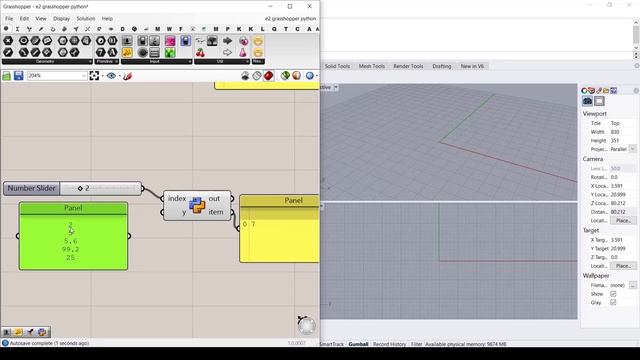Open the Display menu in Grasshopper
Viewport: 640px width, 360px height.
coord(61,19)
